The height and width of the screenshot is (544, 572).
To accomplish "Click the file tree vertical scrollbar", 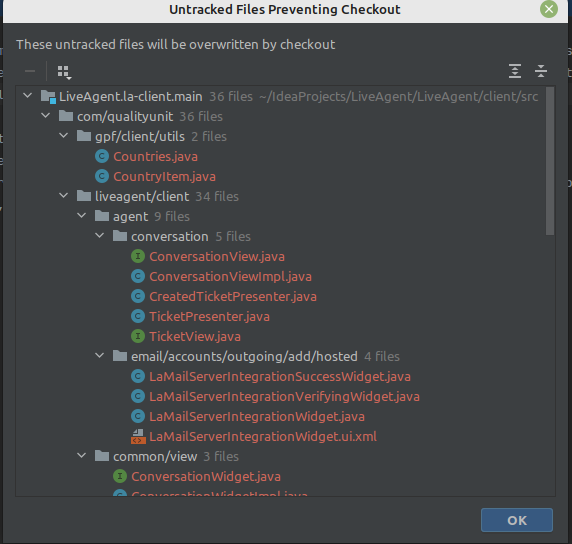I will point(550,162).
